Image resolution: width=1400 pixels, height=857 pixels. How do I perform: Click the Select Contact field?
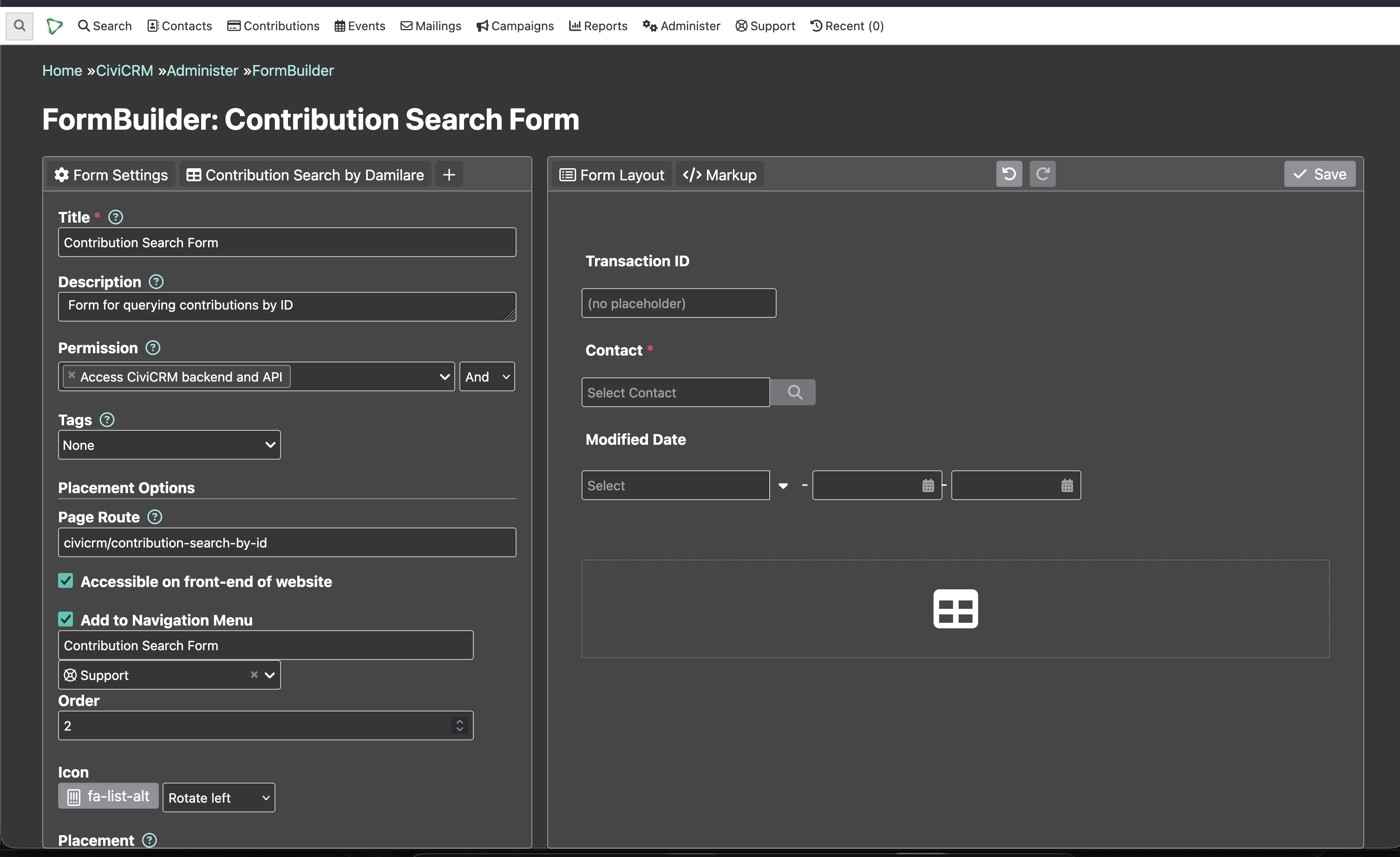pos(675,393)
